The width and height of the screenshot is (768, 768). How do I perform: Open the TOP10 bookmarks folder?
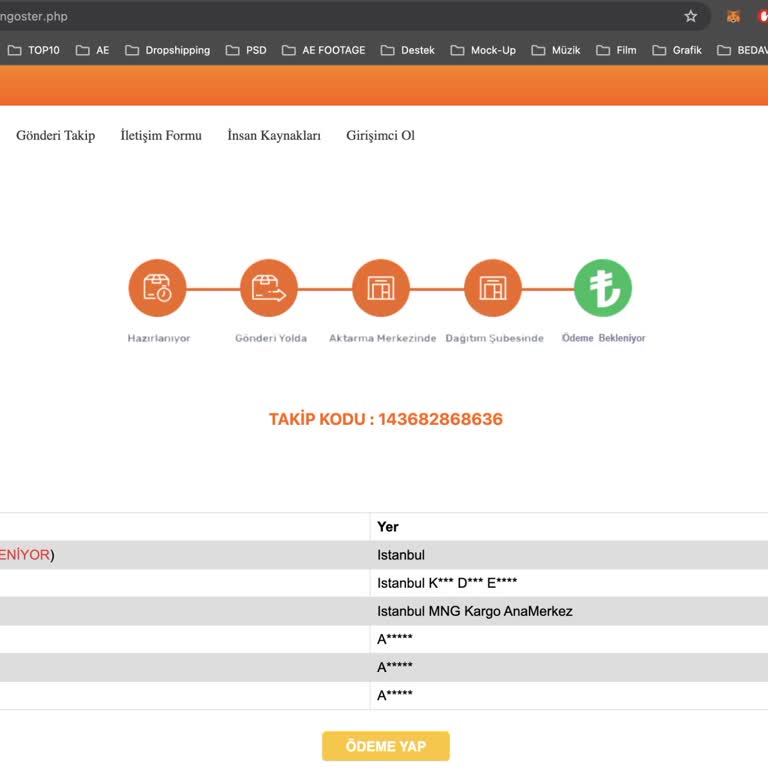click(x=34, y=50)
